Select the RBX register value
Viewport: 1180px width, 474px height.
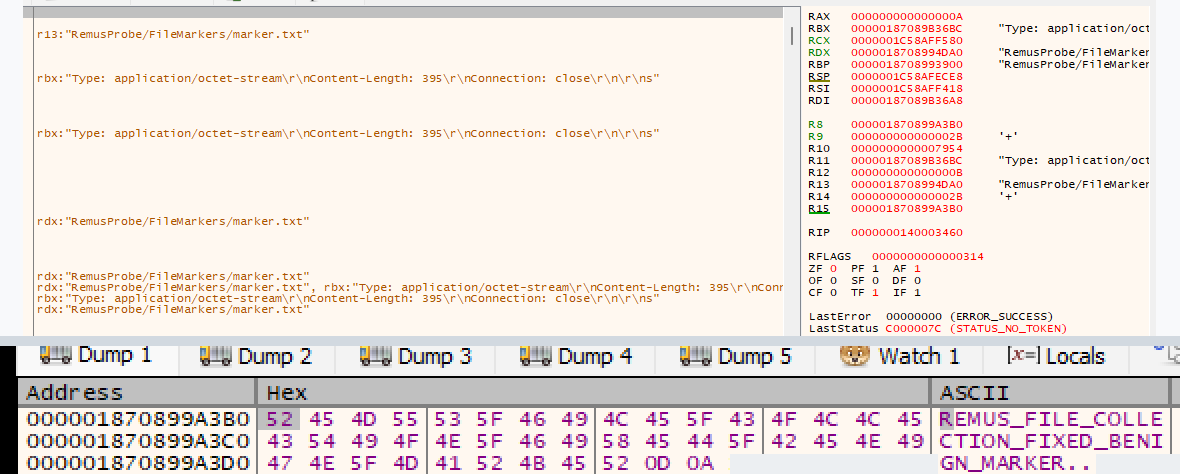(907, 29)
